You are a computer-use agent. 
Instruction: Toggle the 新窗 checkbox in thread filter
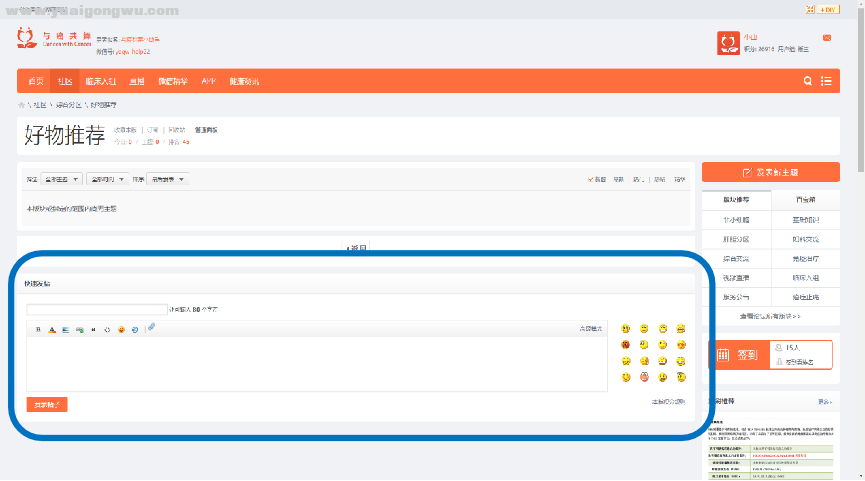tap(591, 179)
